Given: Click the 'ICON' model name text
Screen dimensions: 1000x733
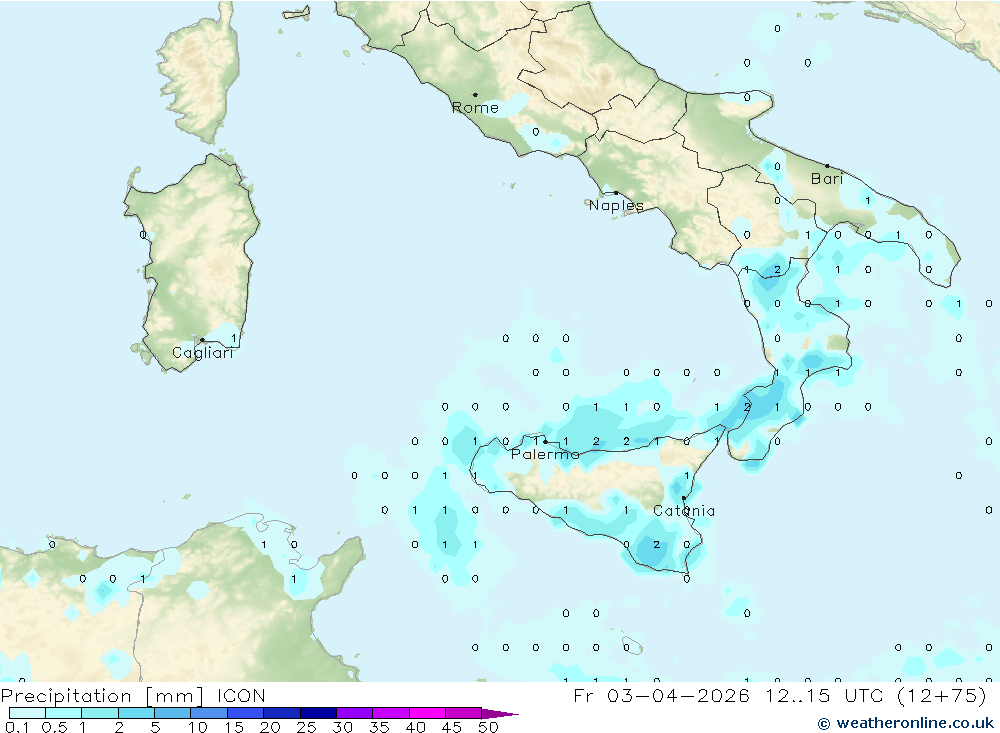Looking at the screenshot, I should (241, 695).
